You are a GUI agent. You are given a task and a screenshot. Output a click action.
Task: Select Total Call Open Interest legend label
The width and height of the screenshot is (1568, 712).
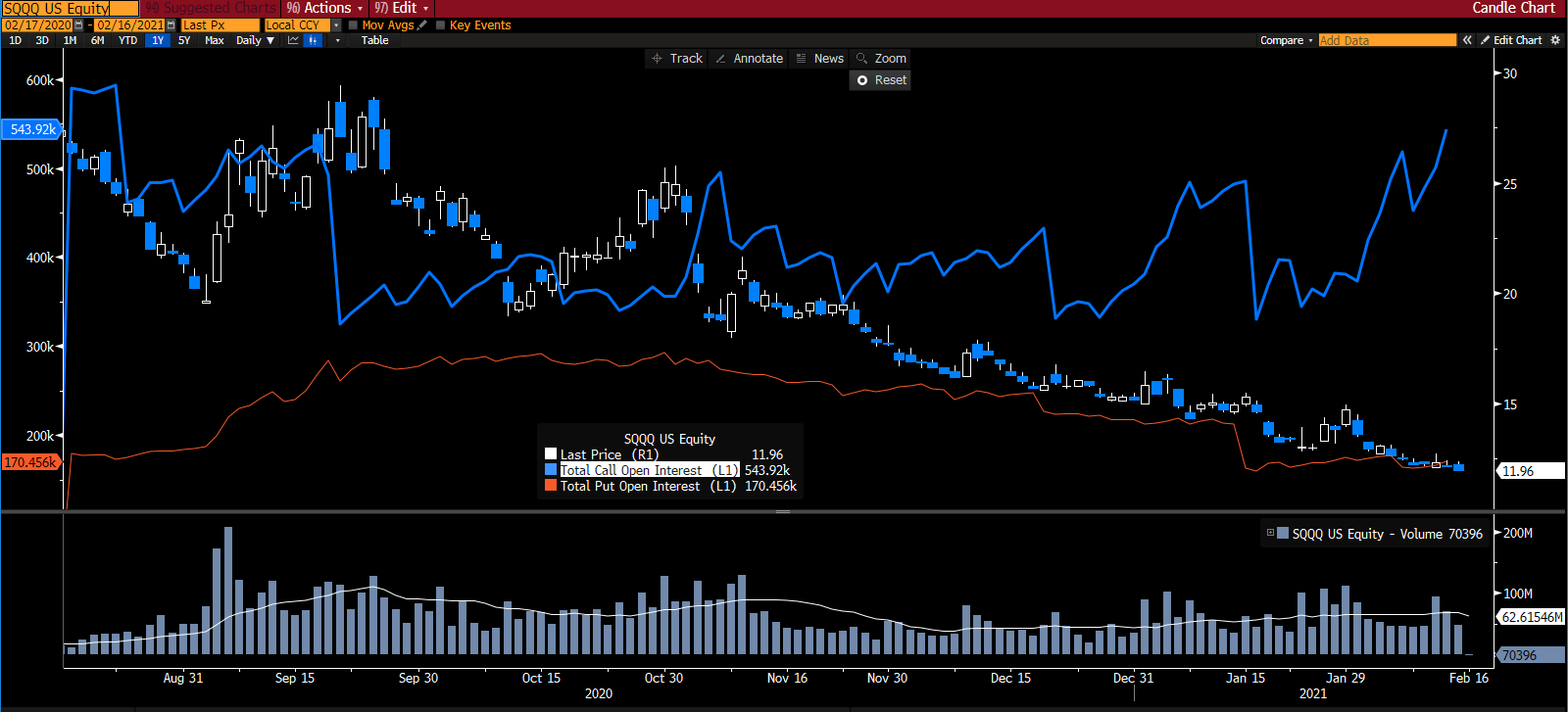click(x=648, y=470)
